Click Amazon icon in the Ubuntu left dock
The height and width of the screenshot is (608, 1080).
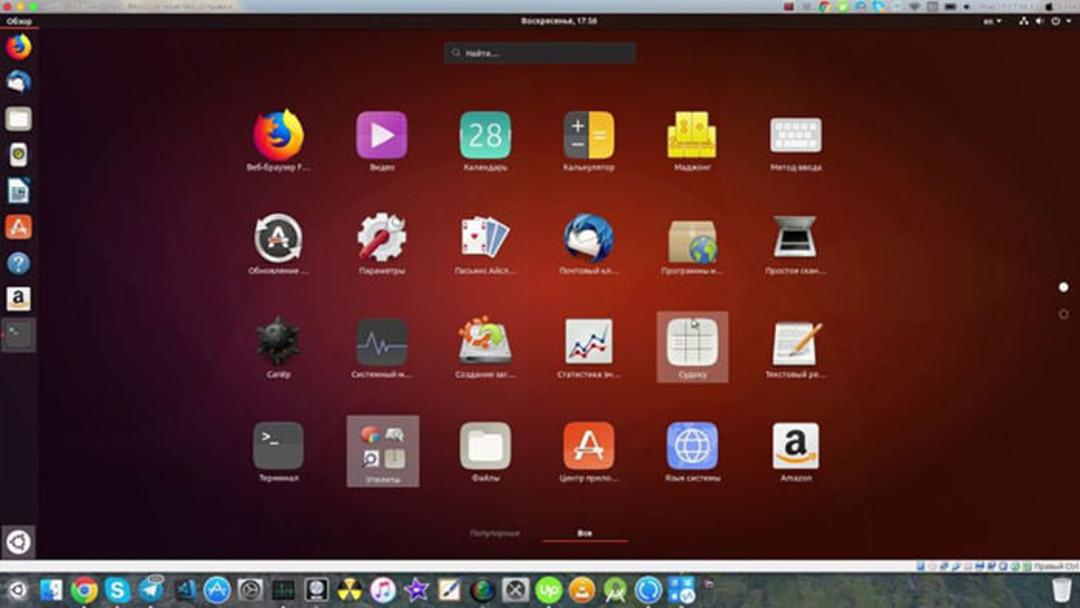[x=19, y=299]
